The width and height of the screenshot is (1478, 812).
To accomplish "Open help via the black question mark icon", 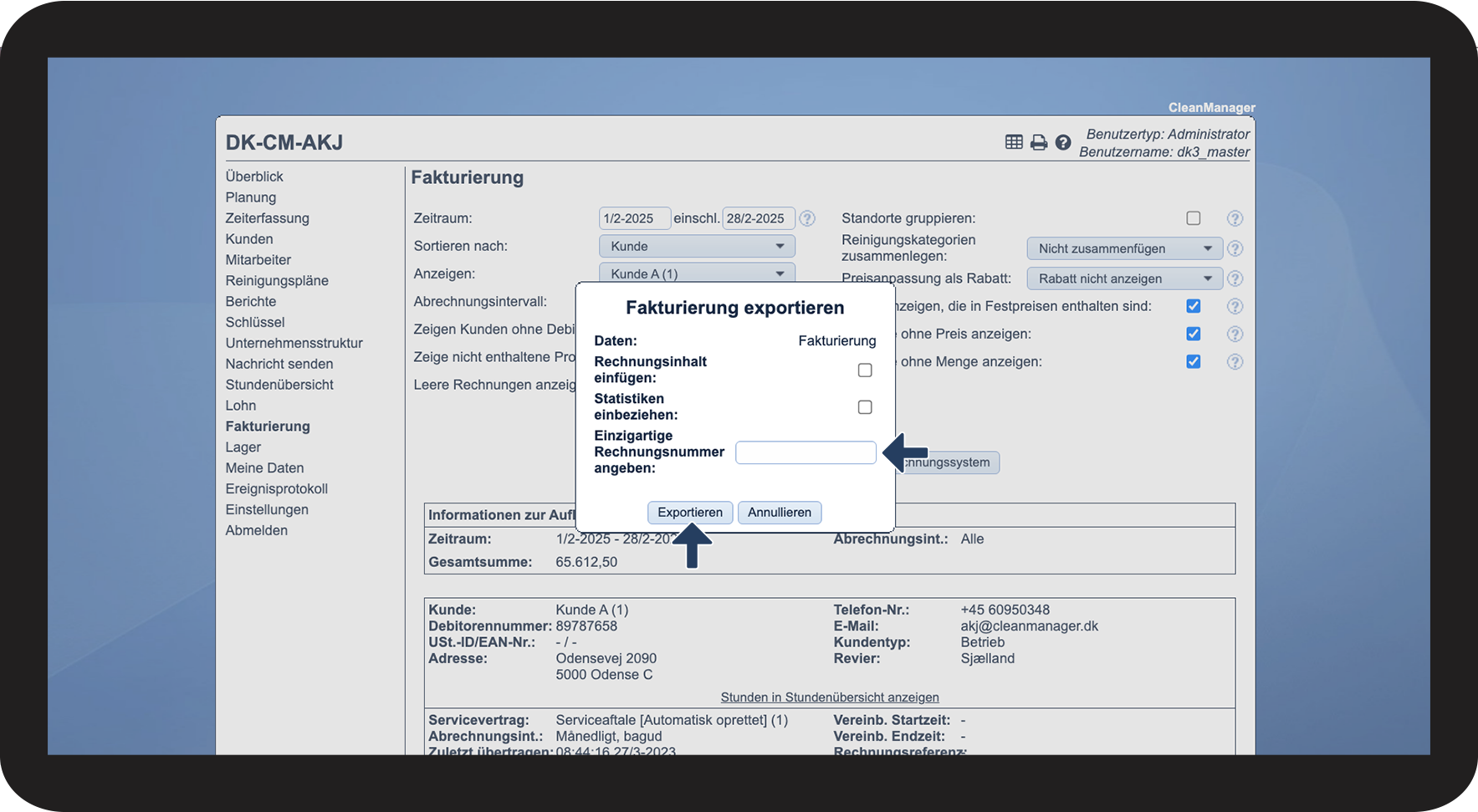I will click(1063, 142).
